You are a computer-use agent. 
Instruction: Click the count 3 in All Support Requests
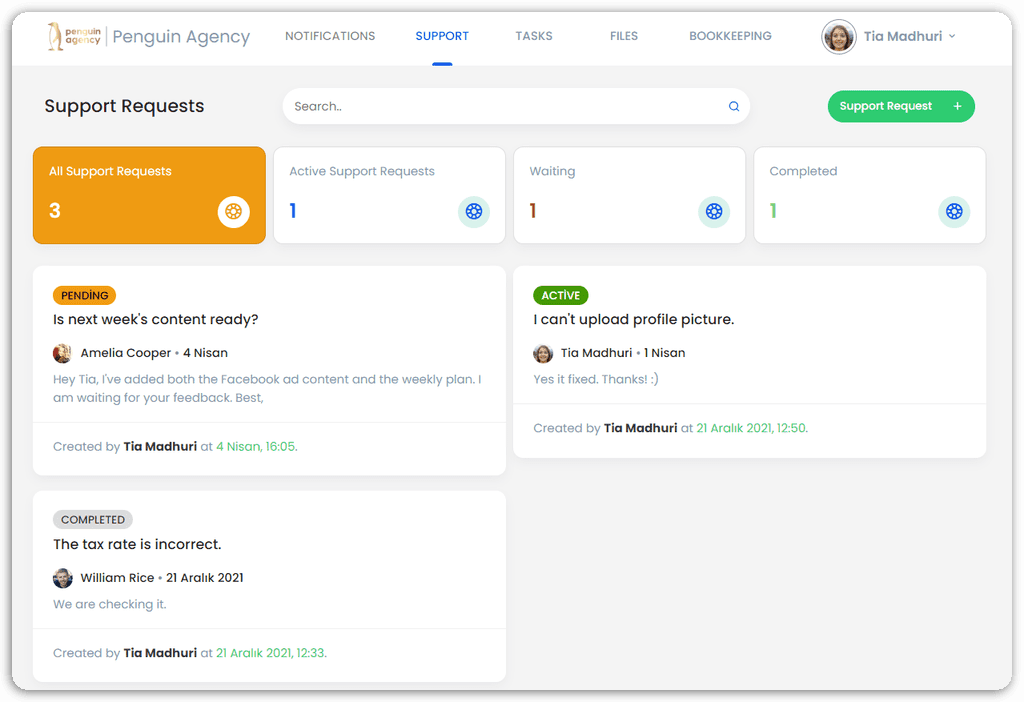point(55,210)
